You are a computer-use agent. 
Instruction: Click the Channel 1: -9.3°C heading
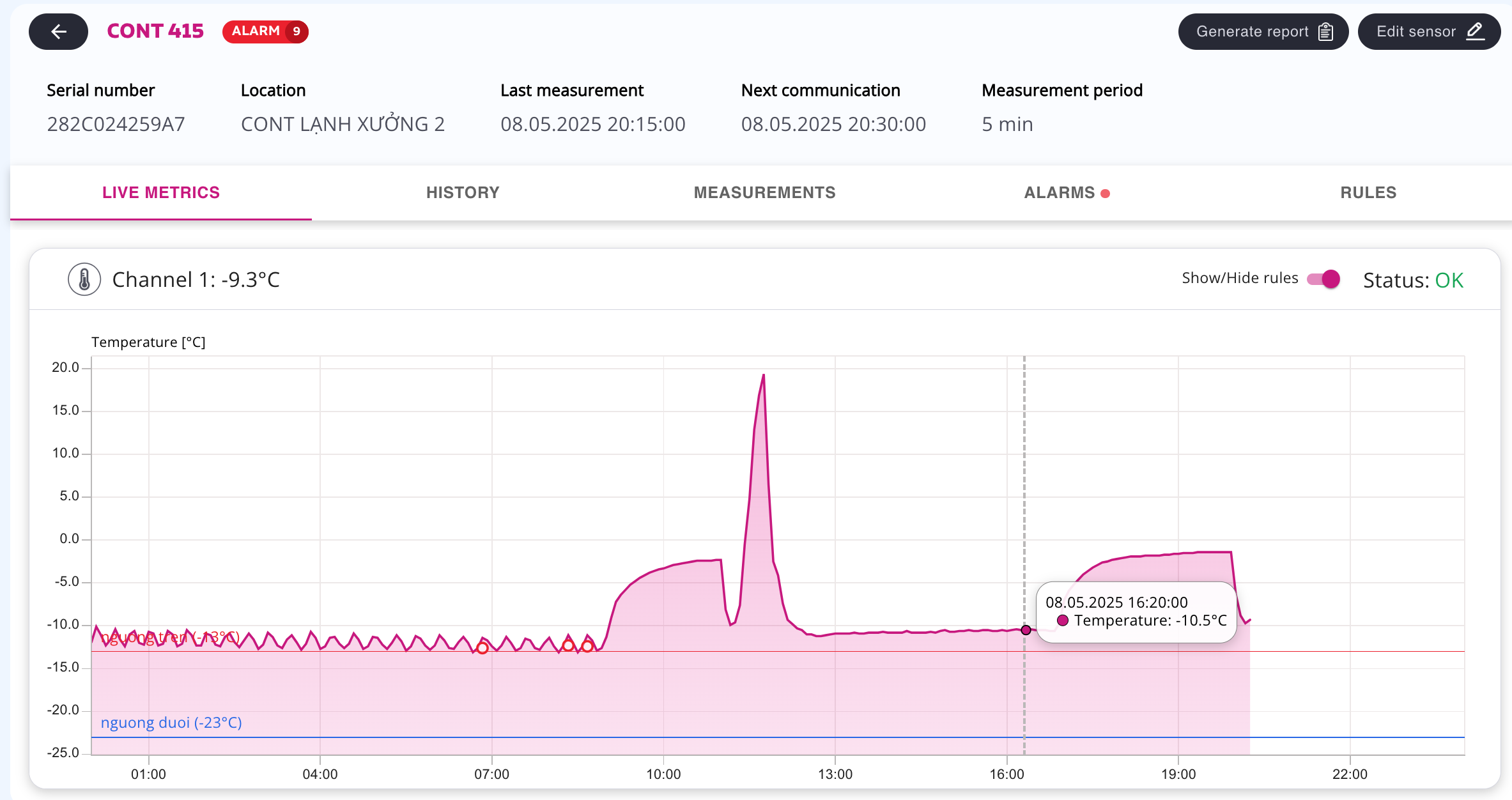[196, 279]
